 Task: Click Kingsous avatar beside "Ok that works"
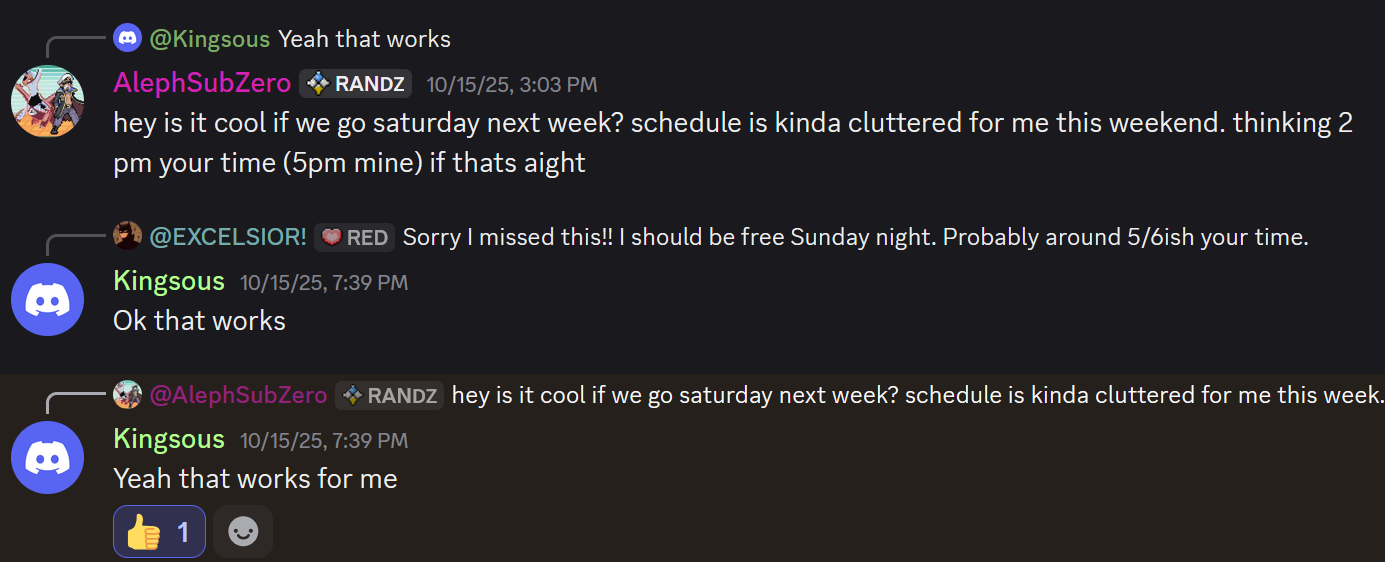pos(47,299)
